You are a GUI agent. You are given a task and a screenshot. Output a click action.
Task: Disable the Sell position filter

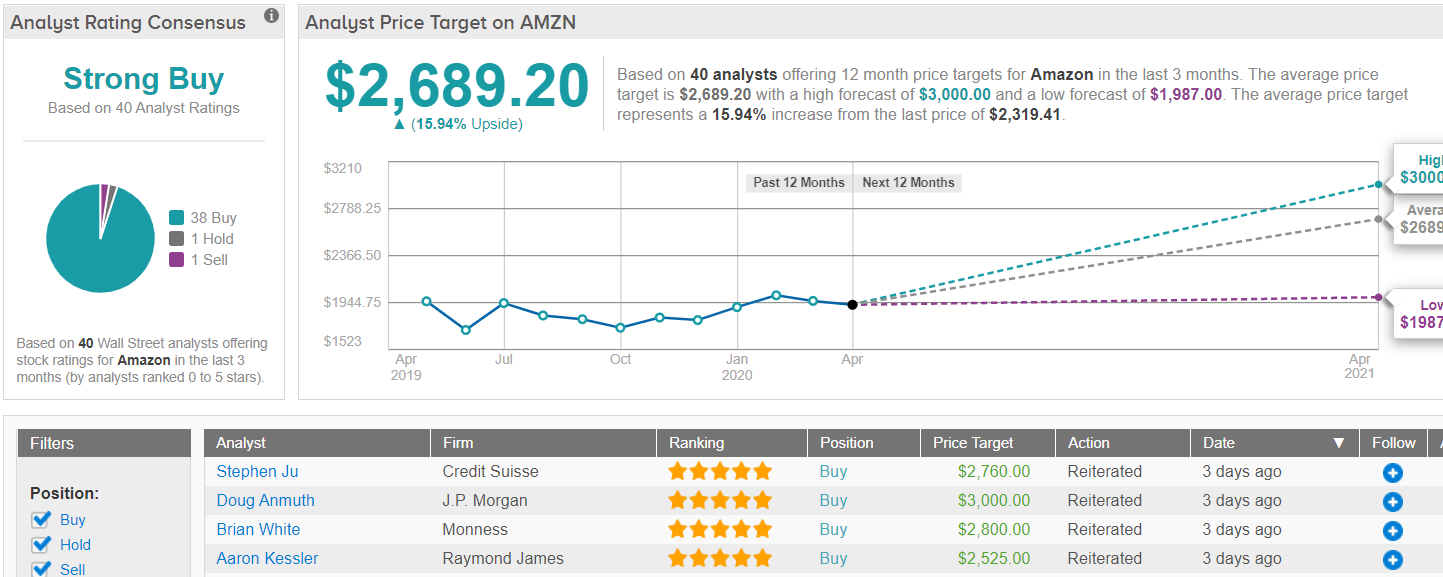click(x=41, y=569)
